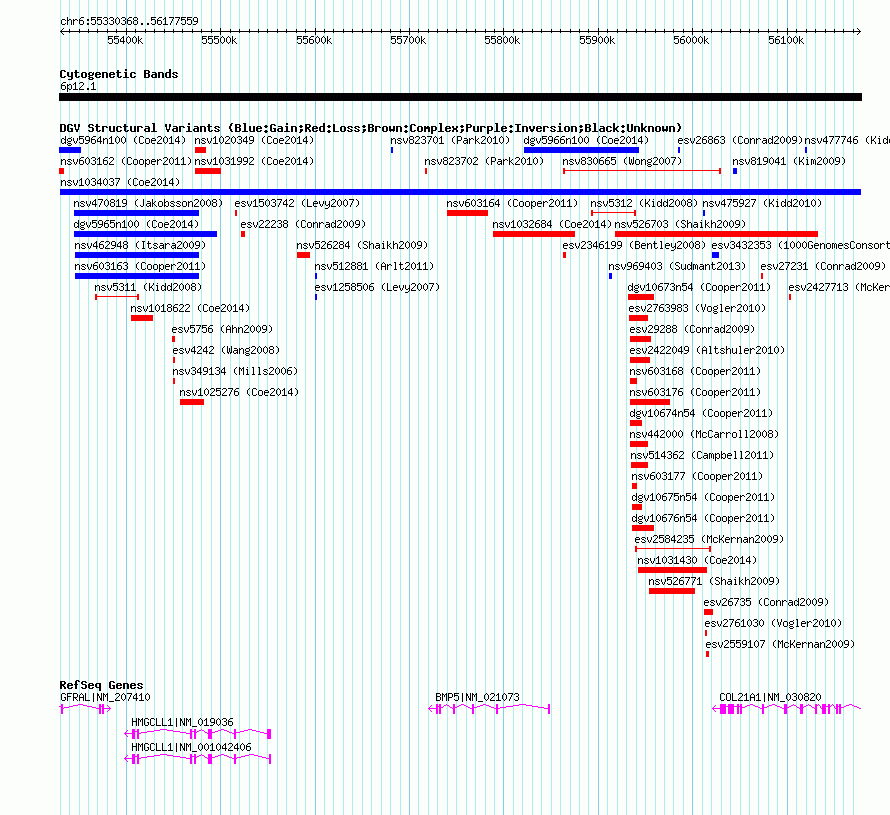Screen dimensions: 890x815
Task: Select nsv1032684 (Coe2014) label
Action: [x=552, y=224]
